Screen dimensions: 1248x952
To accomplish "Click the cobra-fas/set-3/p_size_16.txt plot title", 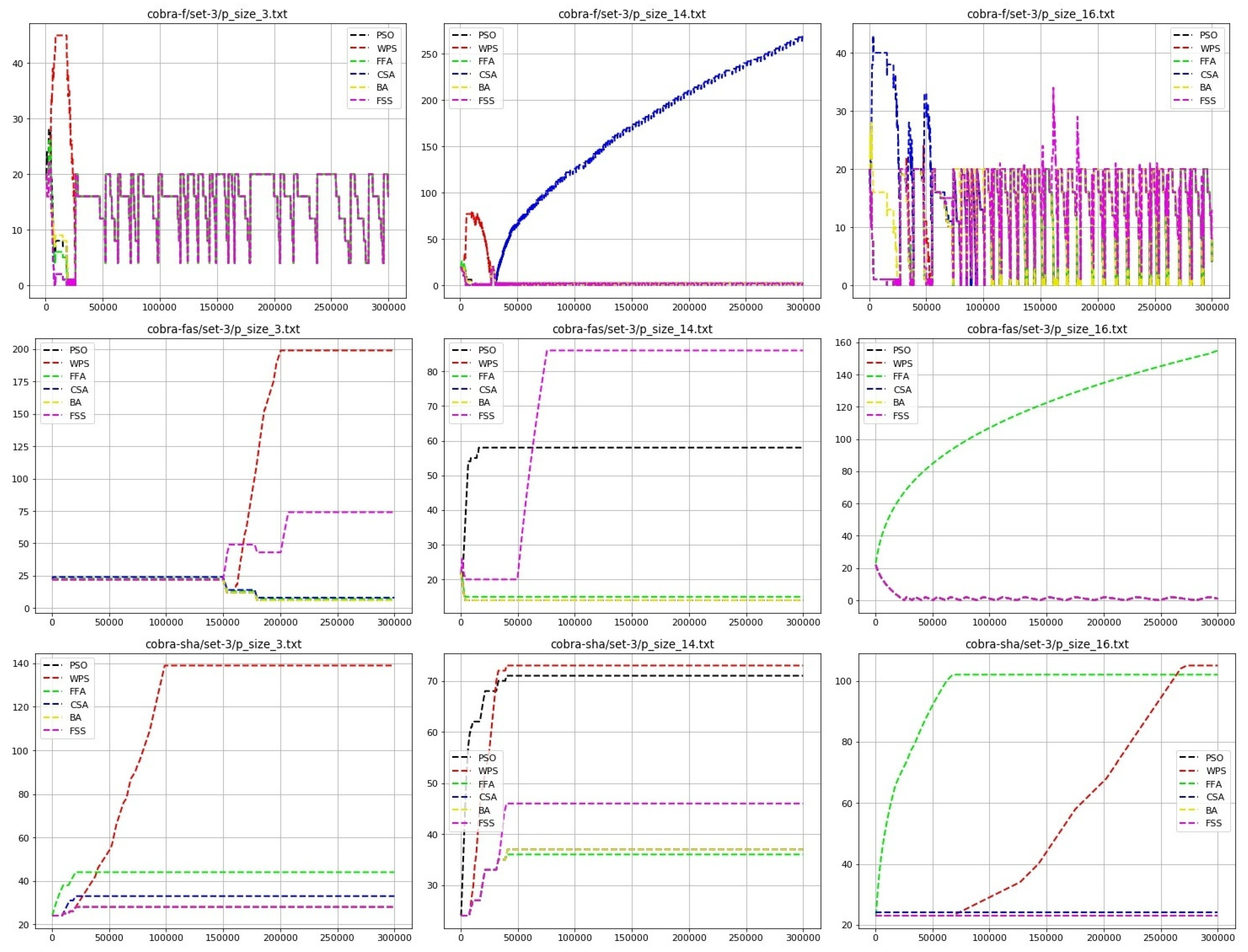I will [1047, 329].
